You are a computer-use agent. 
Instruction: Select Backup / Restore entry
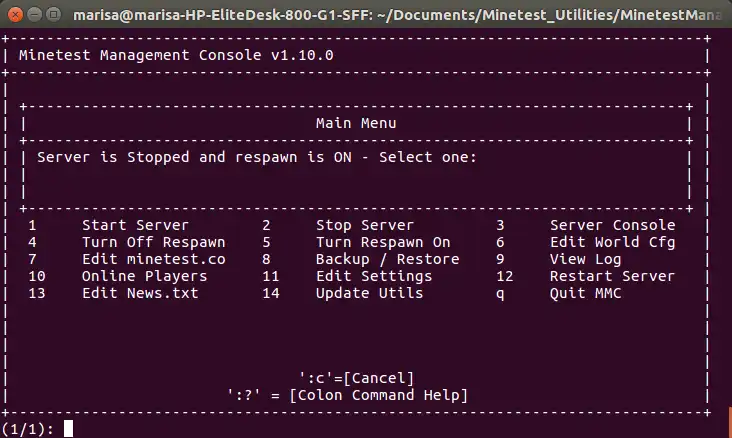coord(387,259)
